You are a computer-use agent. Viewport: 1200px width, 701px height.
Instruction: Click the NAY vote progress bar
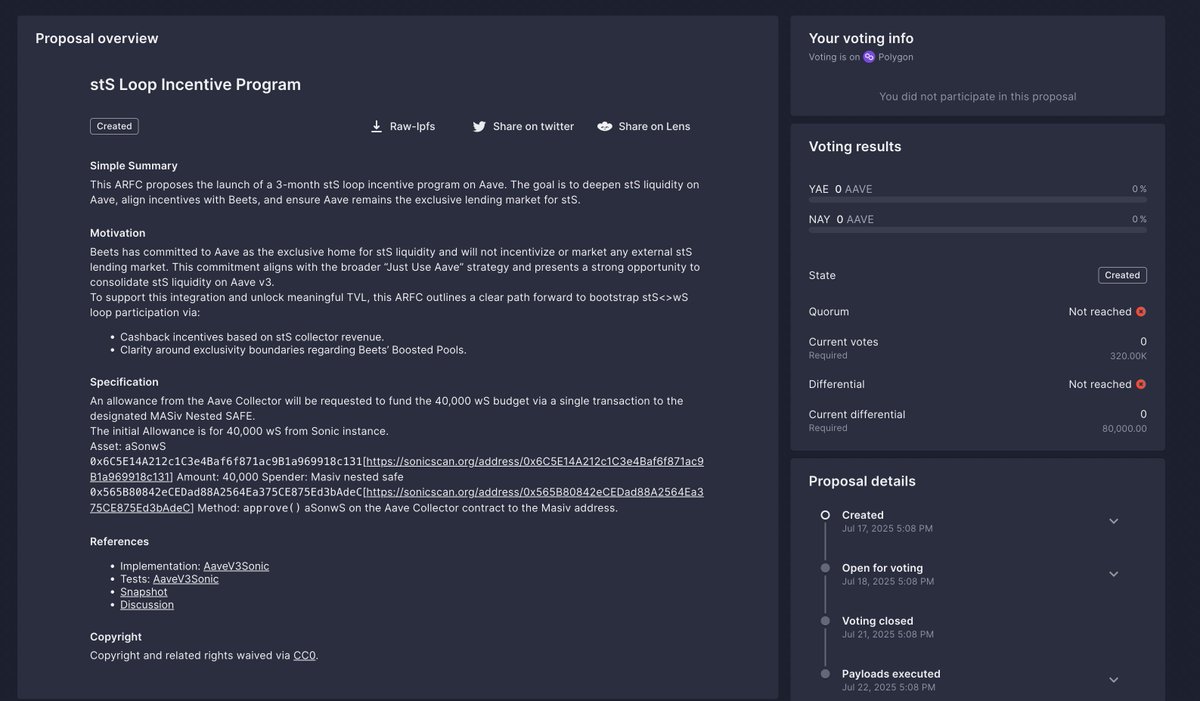tap(977, 230)
